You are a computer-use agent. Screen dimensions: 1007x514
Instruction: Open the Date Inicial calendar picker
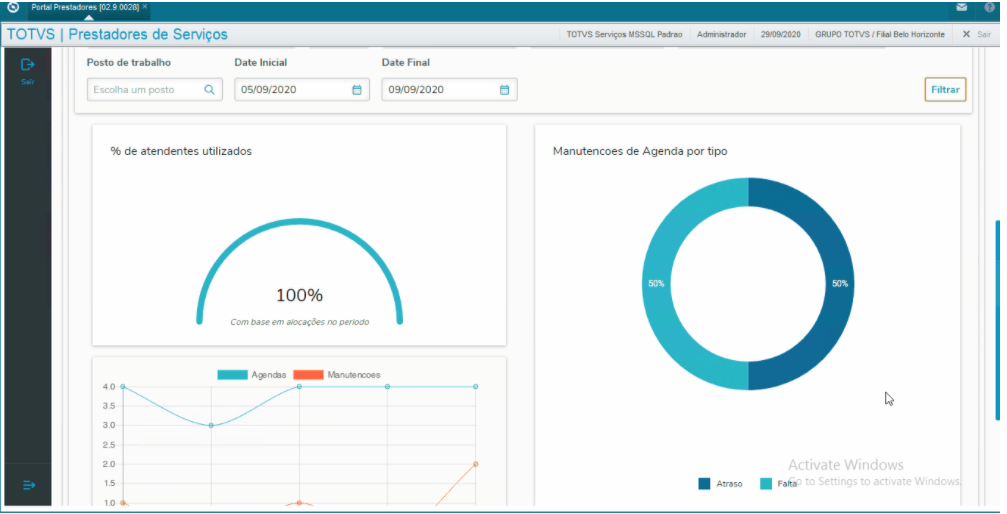point(357,90)
